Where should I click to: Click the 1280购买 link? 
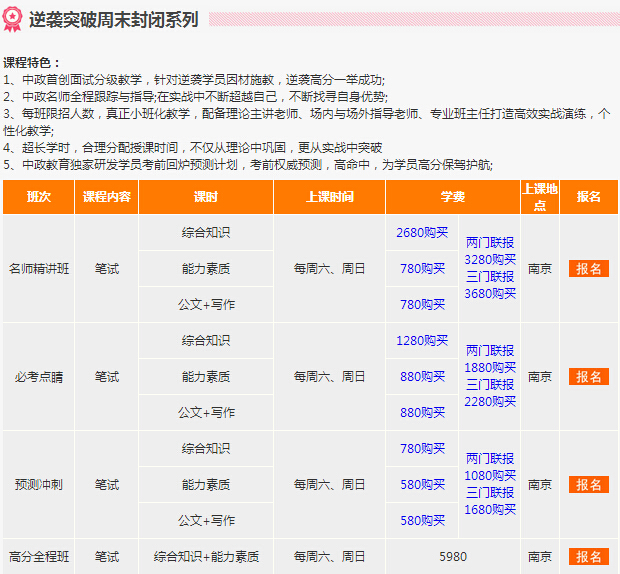click(420, 341)
